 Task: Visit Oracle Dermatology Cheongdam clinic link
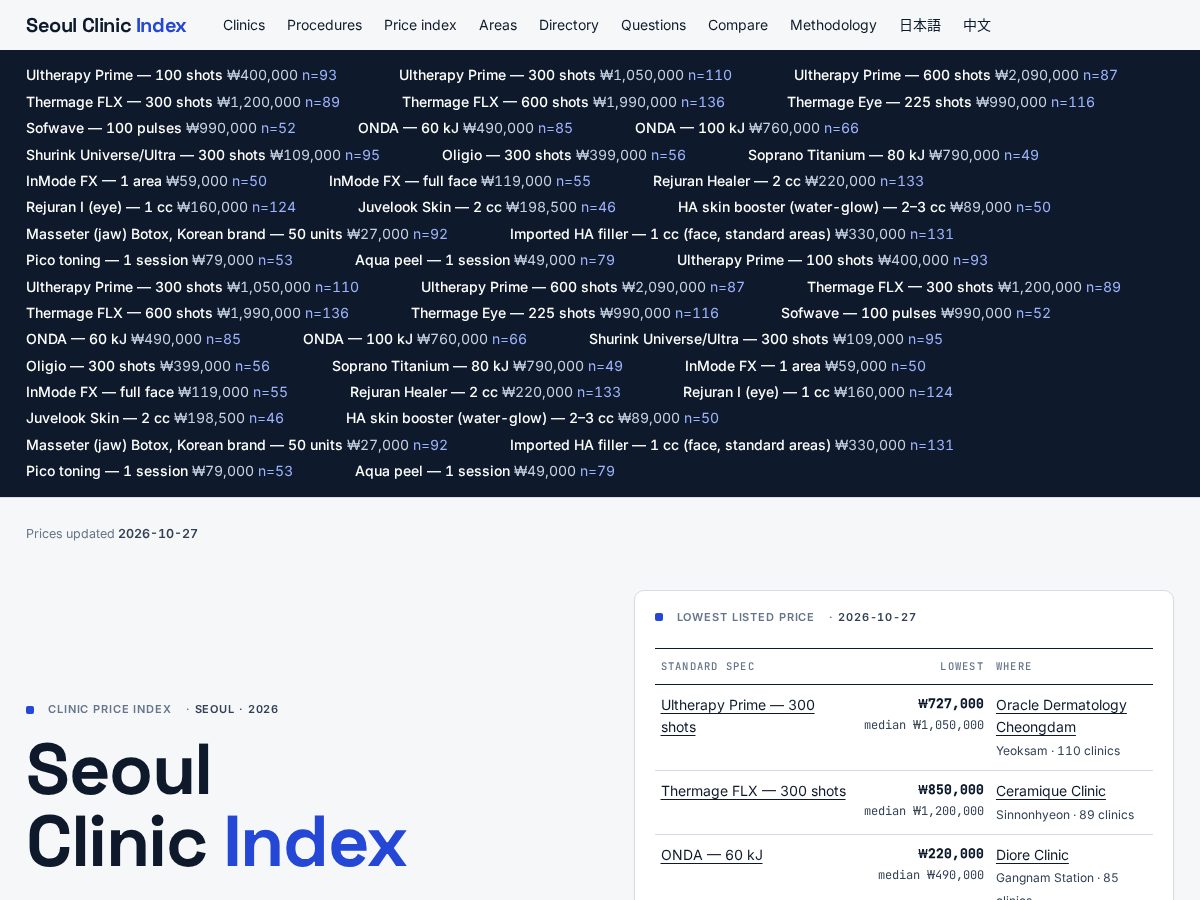1061,716
